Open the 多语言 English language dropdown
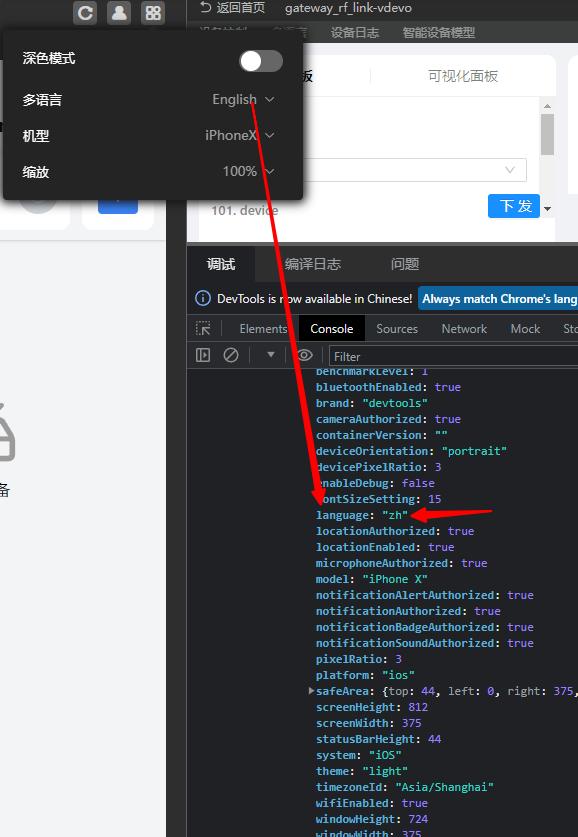This screenshot has height=837, width=578. coord(243,99)
